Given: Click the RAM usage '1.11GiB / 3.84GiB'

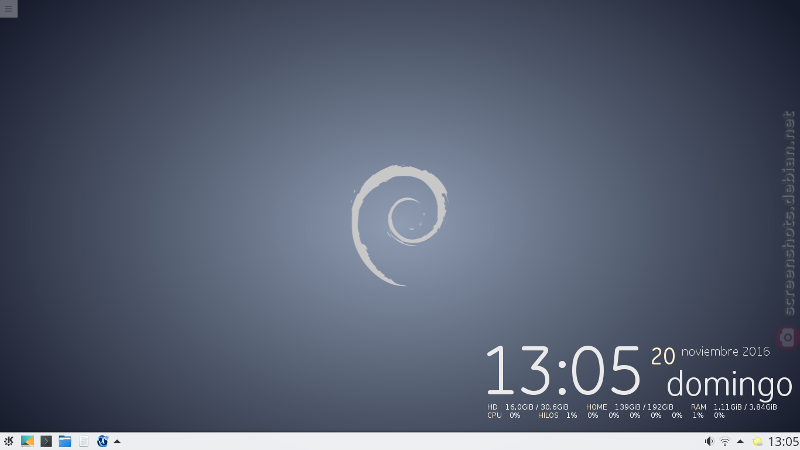Looking at the screenshot, I should (745, 407).
